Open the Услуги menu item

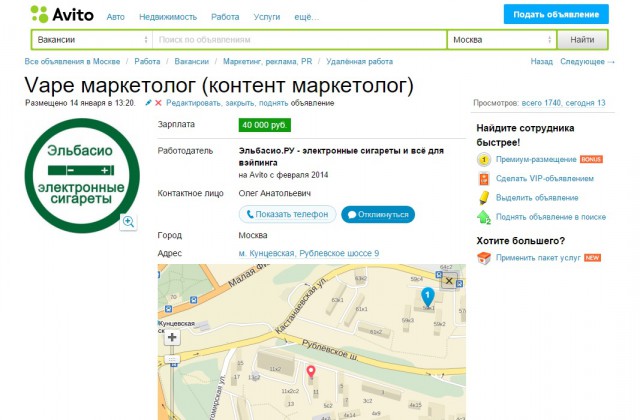(267, 17)
